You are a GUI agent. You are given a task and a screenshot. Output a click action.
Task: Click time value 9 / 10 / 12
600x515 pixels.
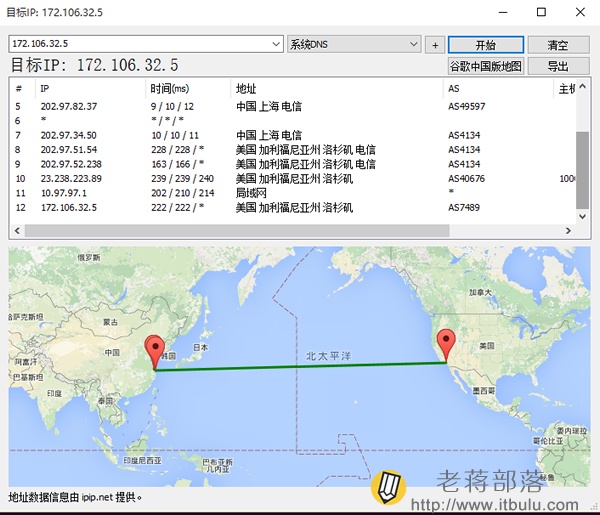172,106
